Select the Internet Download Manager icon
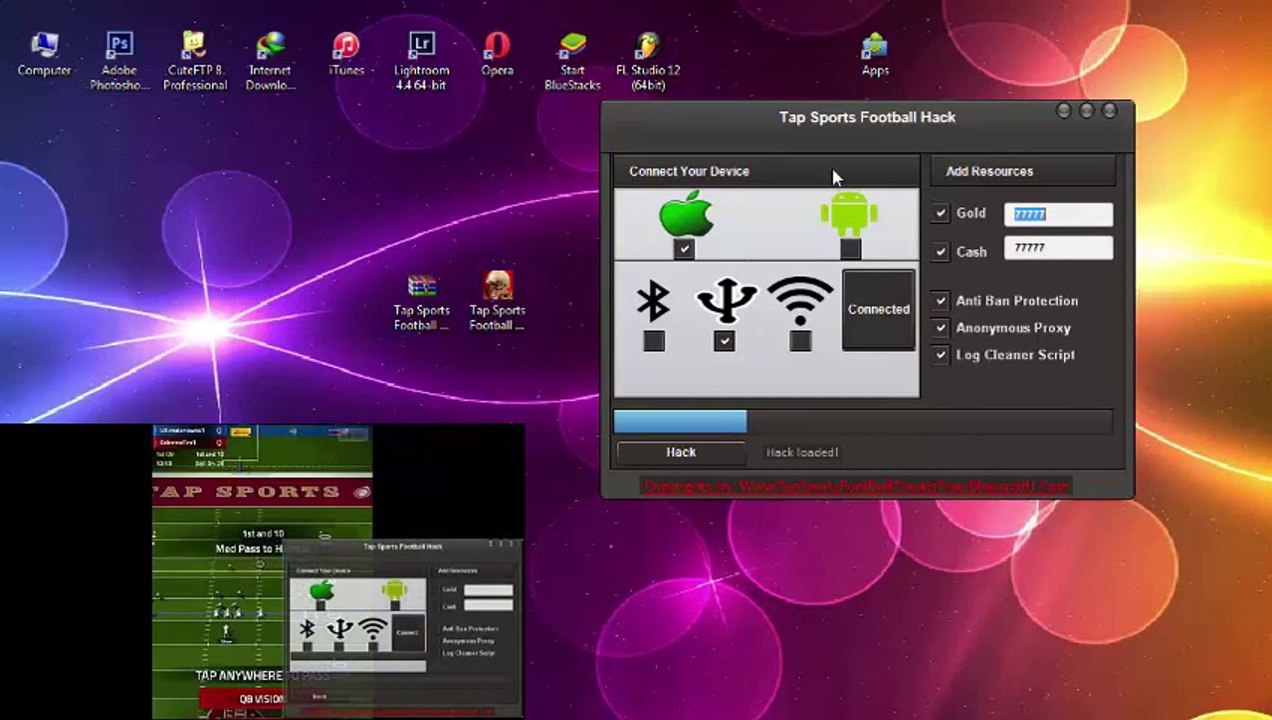The height and width of the screenshot is (720, 1272). 270,62
